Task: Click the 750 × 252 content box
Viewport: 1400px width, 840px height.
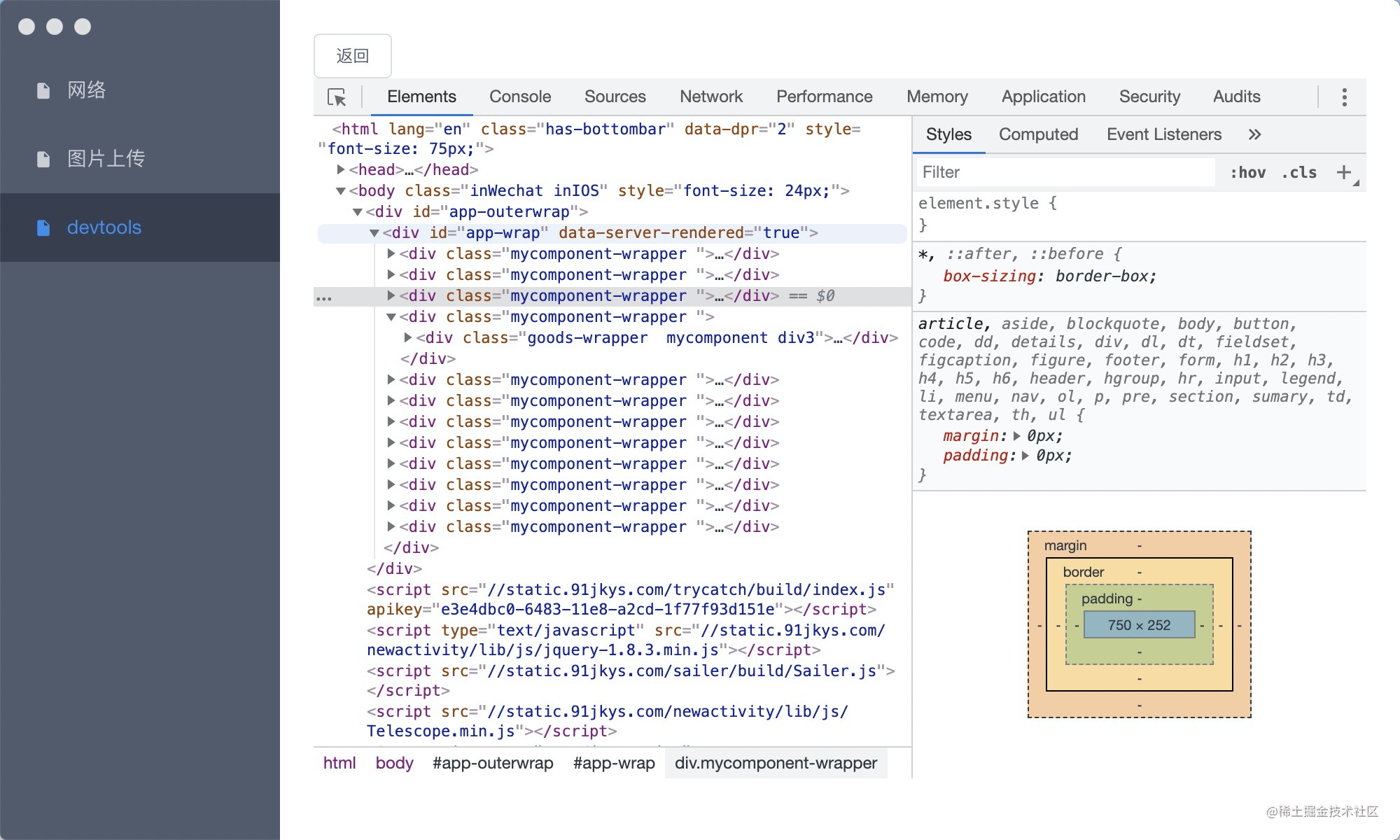Action: click(1139, 625)
